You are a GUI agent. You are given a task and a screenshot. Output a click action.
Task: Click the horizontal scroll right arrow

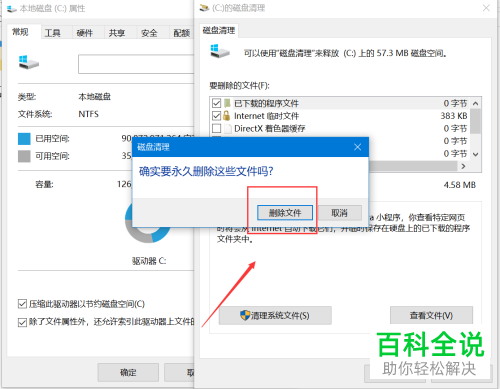point(463,166)
